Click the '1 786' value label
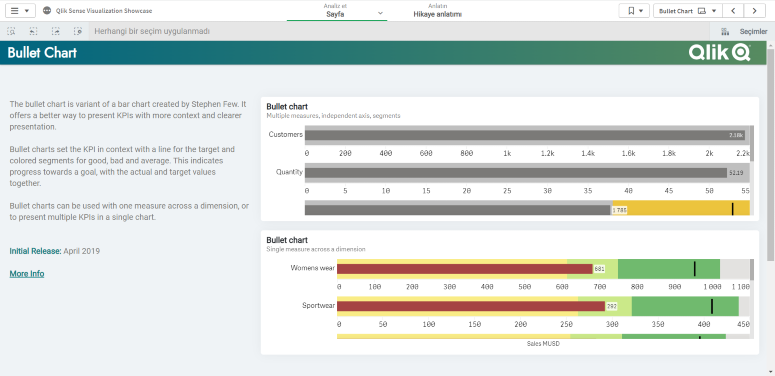 620,210
